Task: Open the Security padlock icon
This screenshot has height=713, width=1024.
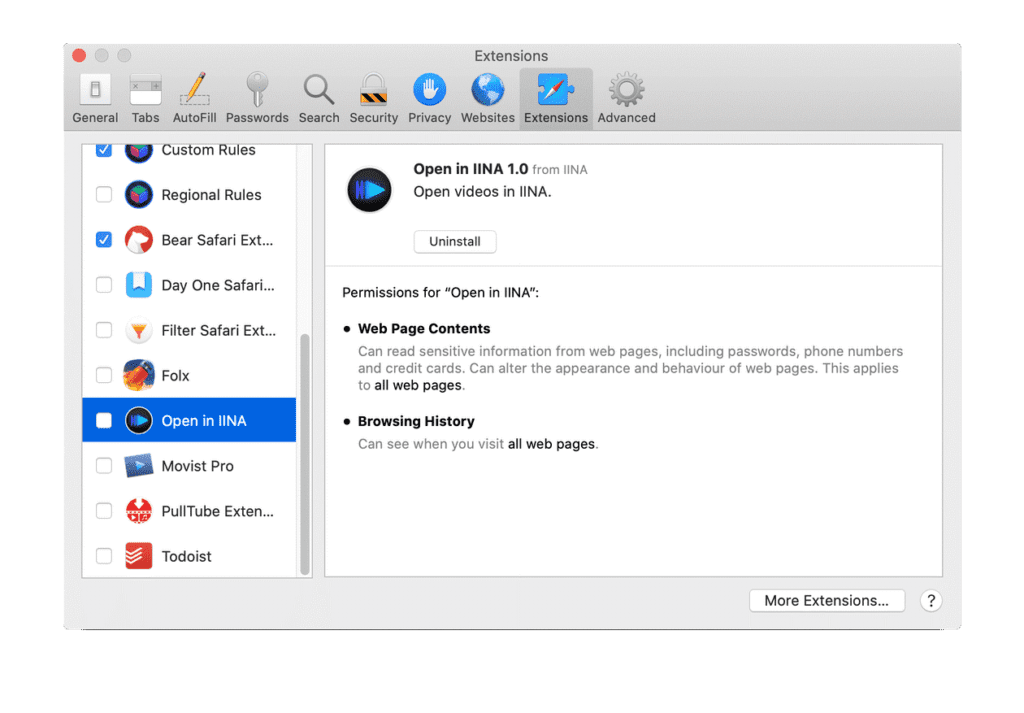Action: click(374, 89)
